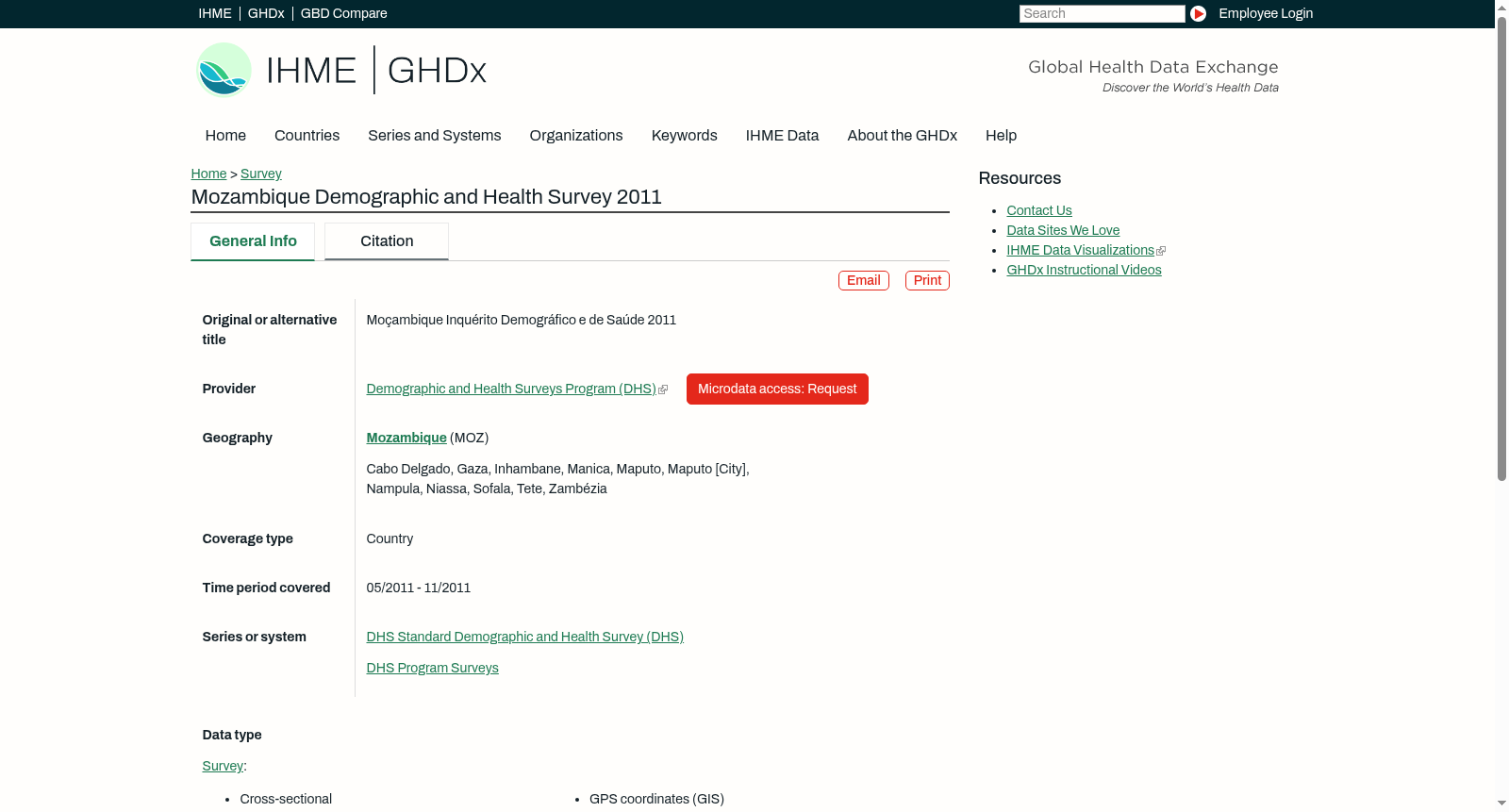This screenshot has width=1509, height=812.
Task: Open the Keywords menu
Action: point(684,135)
